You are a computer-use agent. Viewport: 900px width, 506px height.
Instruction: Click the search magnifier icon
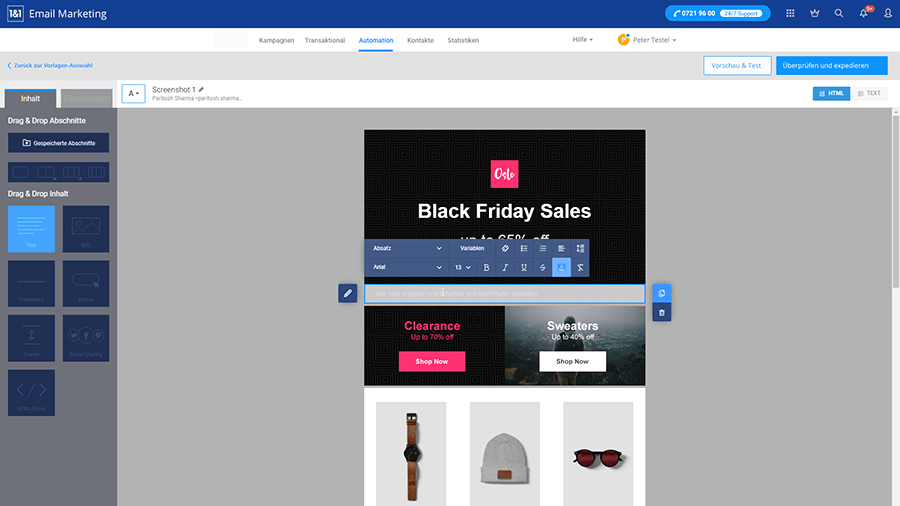(x=839, y=14)
